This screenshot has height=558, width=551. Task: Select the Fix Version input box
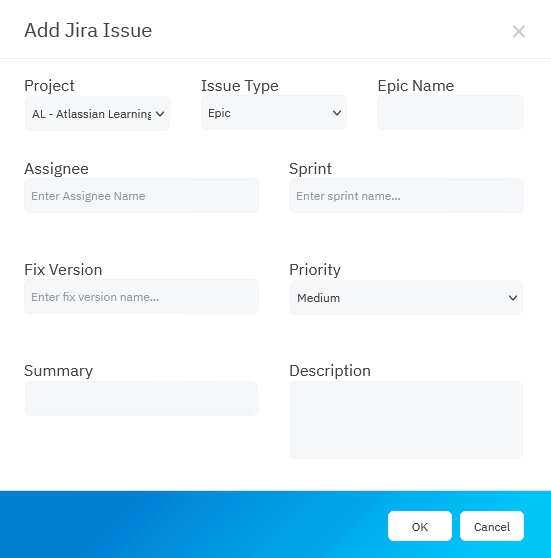click(141, 297)
